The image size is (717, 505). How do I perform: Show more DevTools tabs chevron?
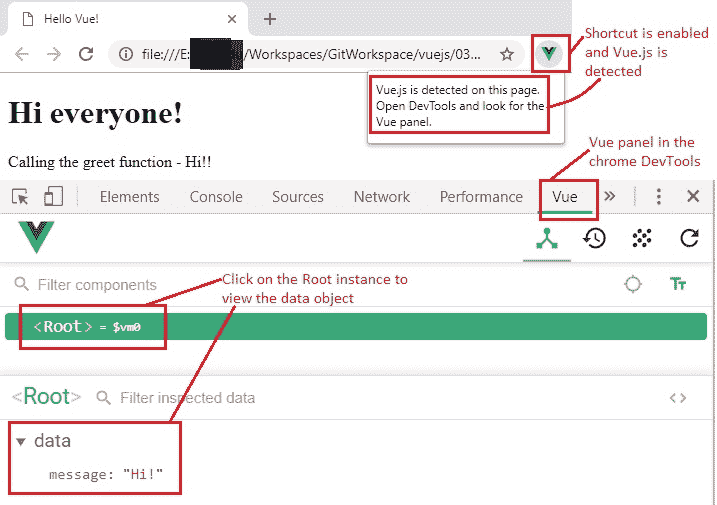[610, 197]
